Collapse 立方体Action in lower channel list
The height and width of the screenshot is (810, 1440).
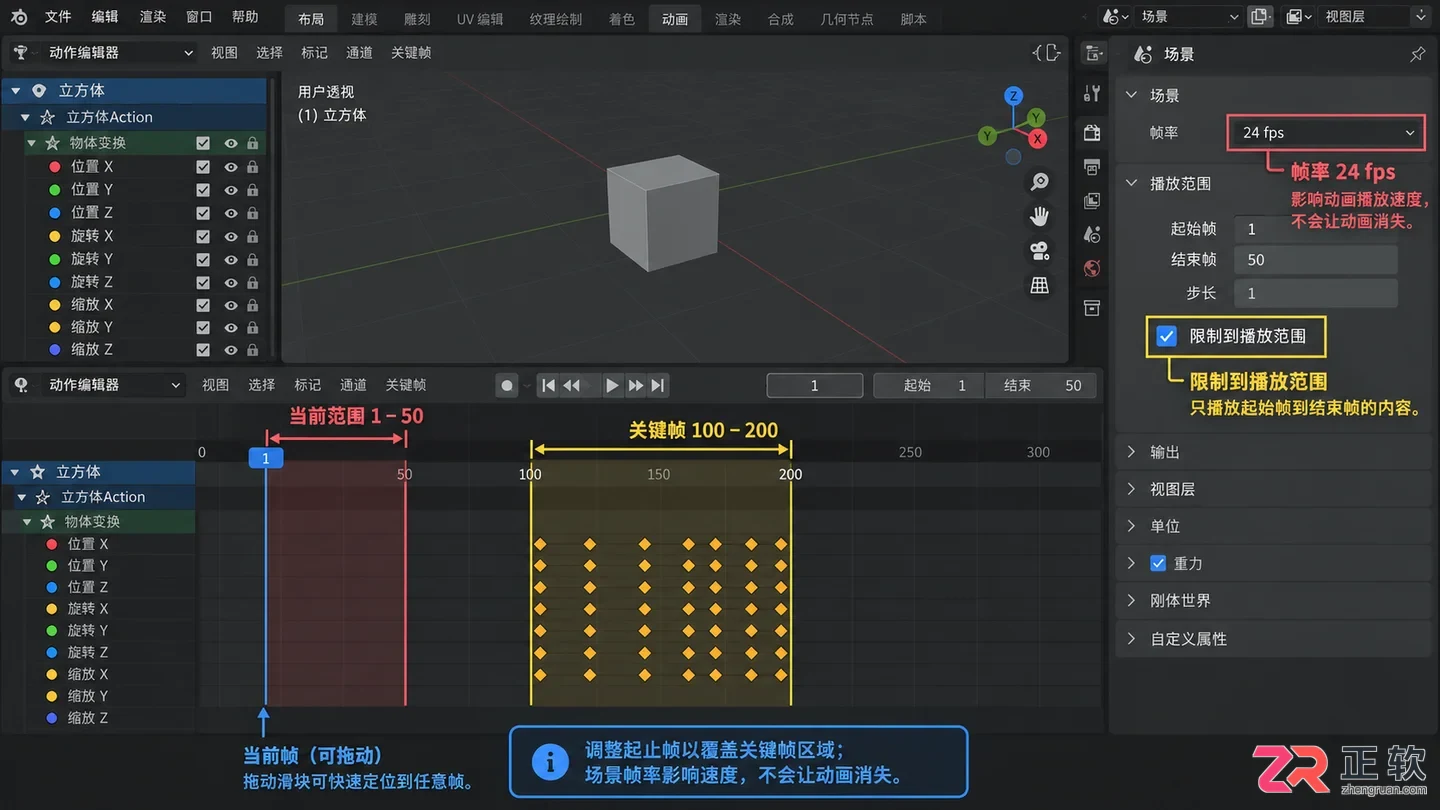21,497
